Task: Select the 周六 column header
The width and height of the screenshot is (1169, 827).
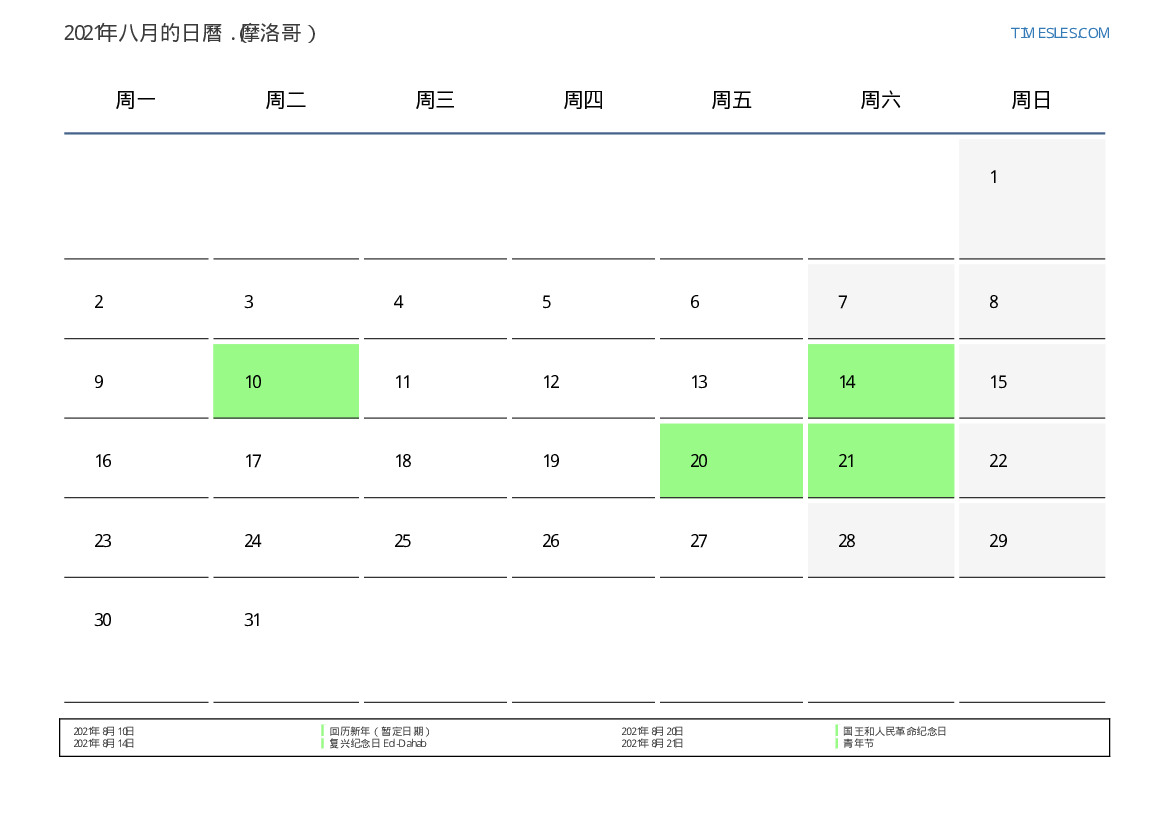Action: [x=880, y=100]
